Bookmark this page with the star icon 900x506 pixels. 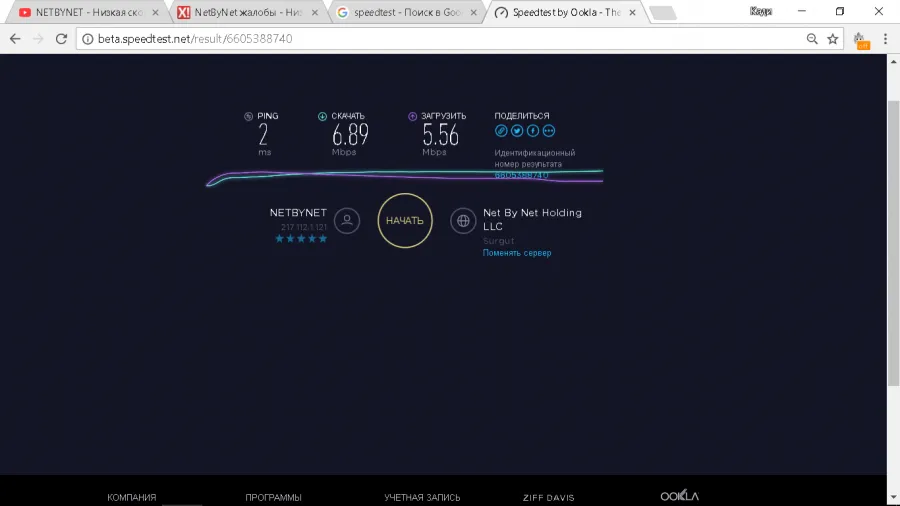[x=832, y=39]
